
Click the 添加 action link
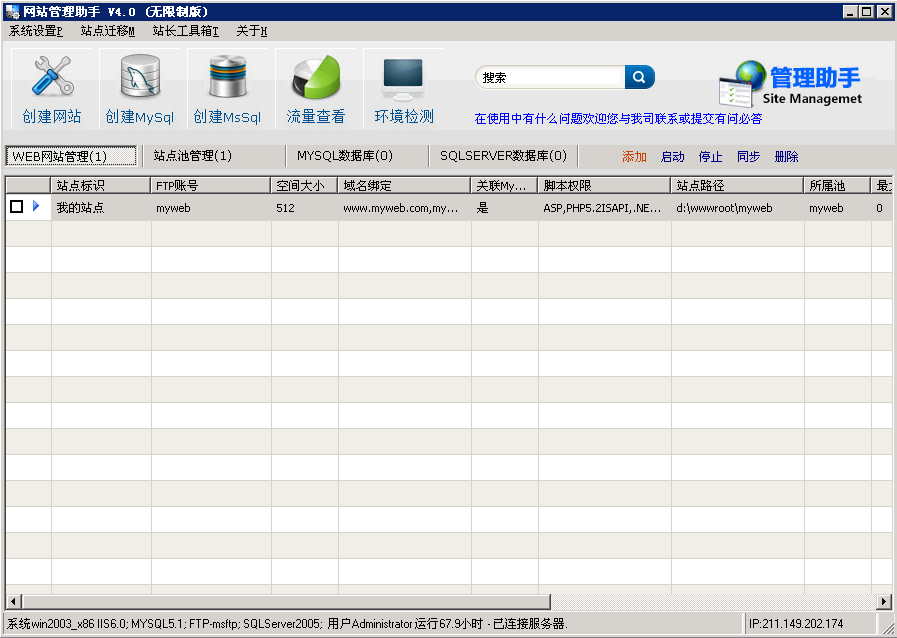tap(634, 157)
